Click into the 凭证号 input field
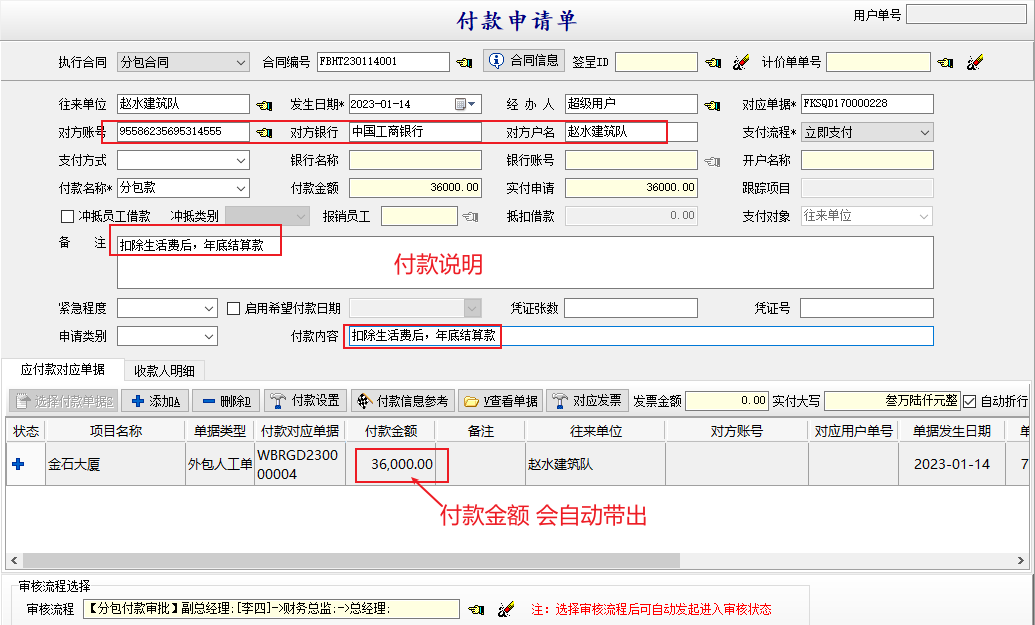The width and height of the screenshot is (1035, 625). pyautogui.click(x=867, y=308)
